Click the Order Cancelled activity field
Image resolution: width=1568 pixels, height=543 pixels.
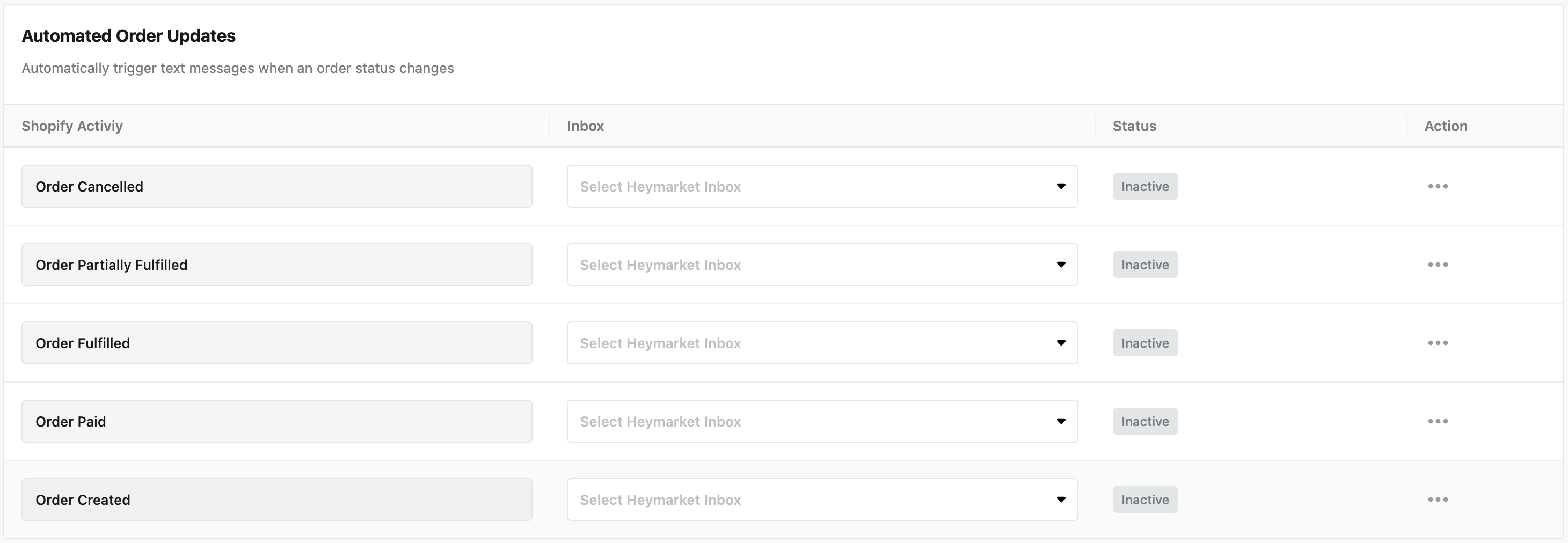click(x=276, y=186)
